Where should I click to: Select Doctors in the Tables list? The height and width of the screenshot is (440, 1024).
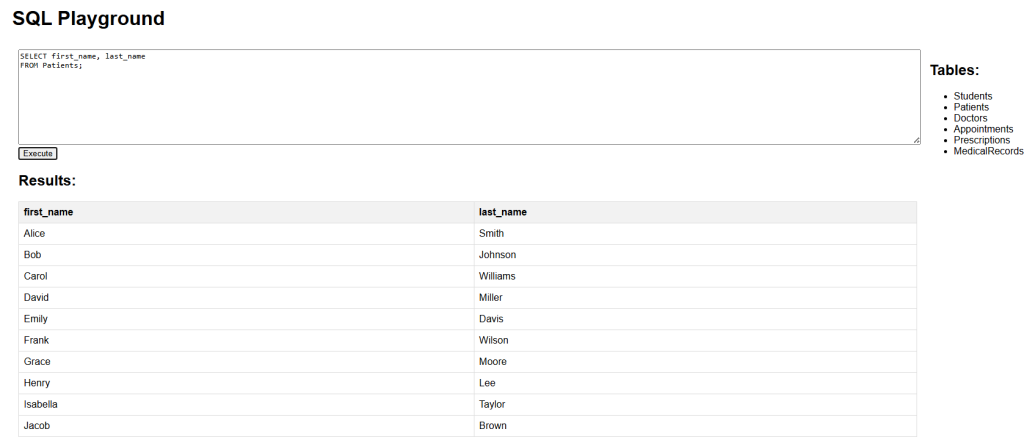(x=970, y=118)
